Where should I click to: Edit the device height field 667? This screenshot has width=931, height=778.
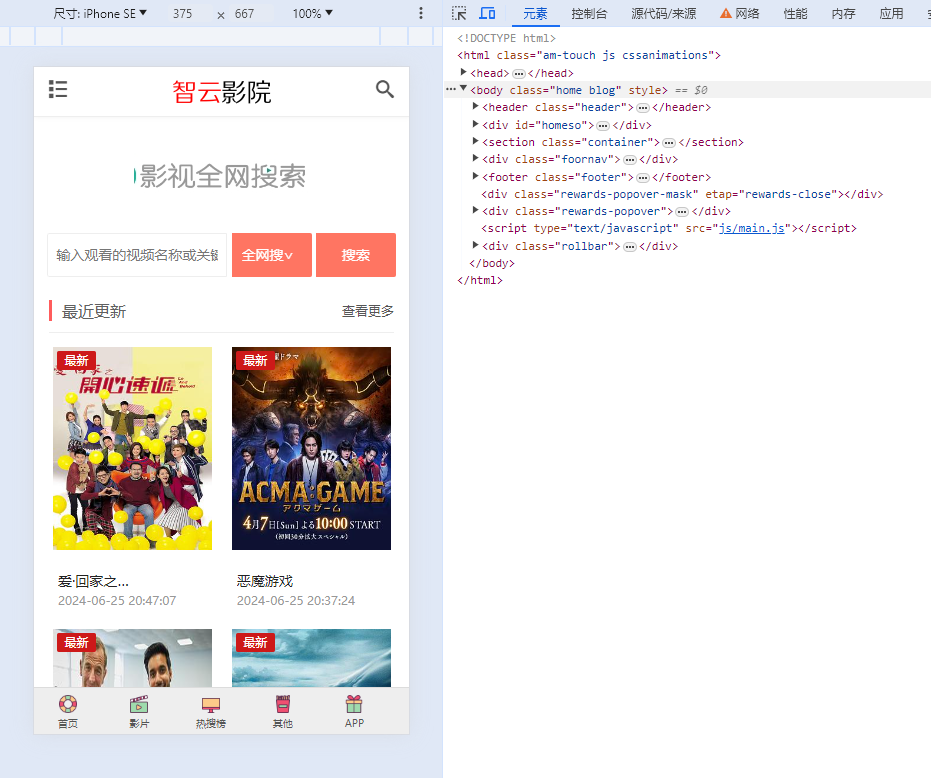tap(245, 13)
